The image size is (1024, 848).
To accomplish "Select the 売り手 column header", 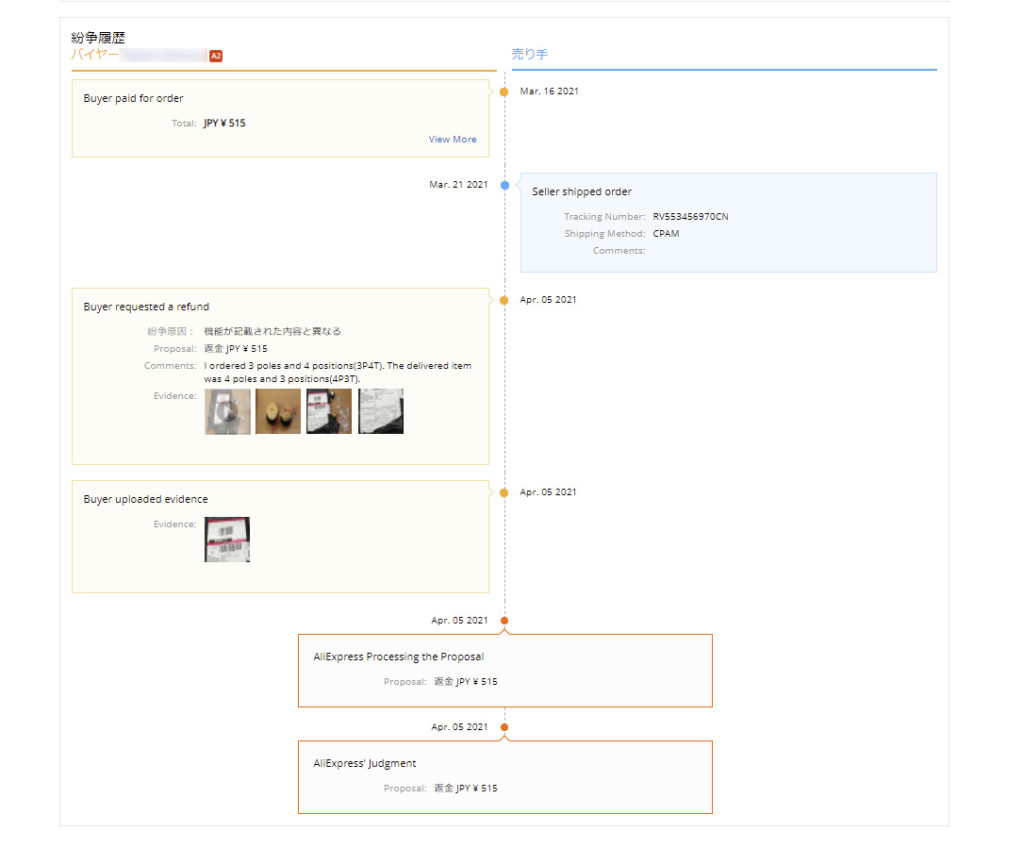I will 529,54.
